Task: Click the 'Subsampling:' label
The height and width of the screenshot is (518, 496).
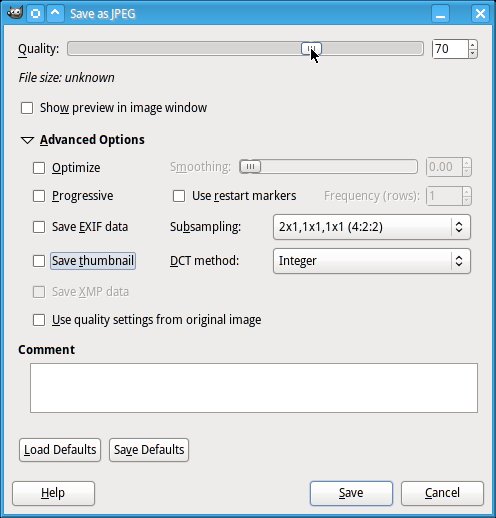Action: 205,227
